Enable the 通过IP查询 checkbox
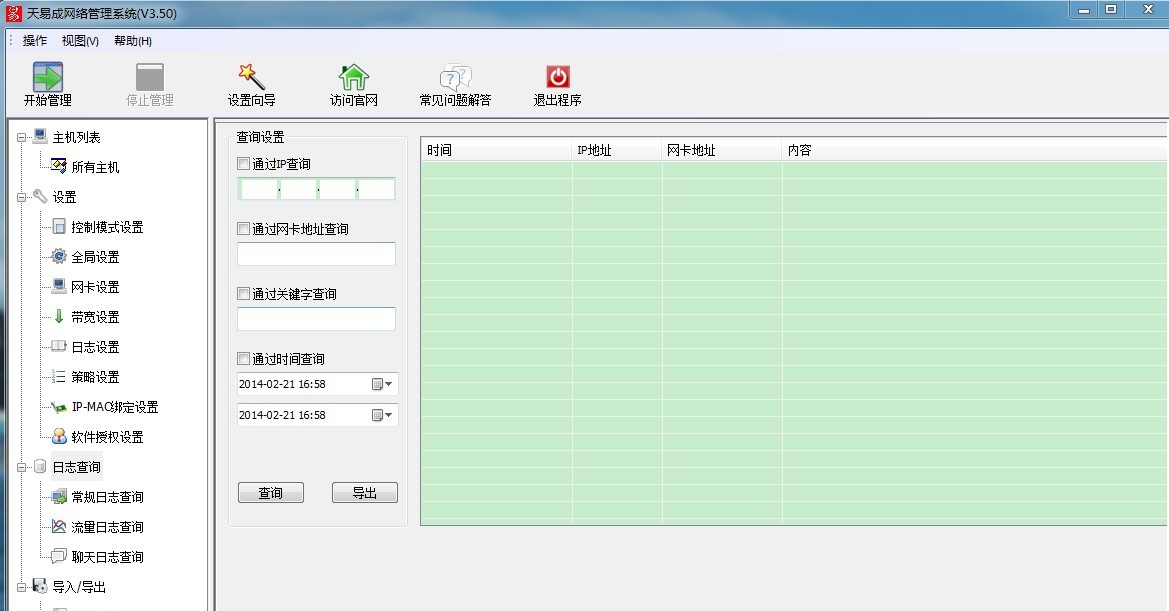 point(243,162)
